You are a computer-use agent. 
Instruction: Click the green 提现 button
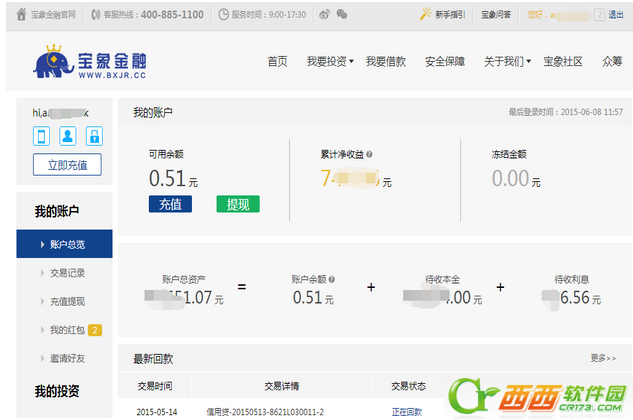coord(238,204)
